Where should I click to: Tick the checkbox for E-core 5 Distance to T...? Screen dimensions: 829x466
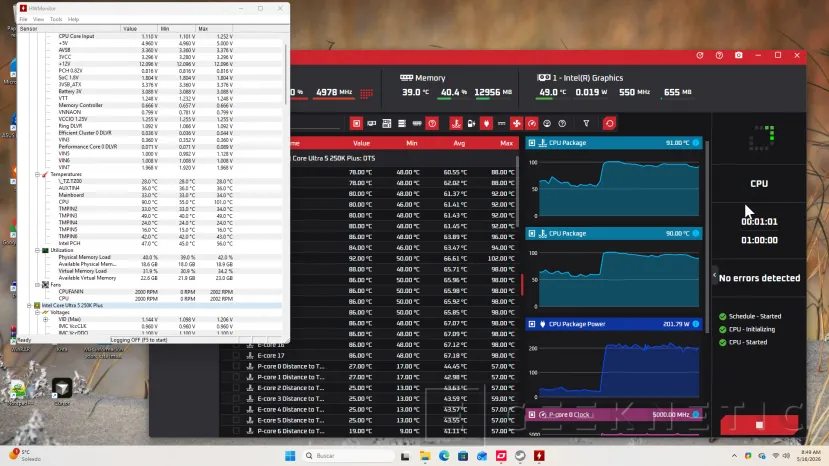(x=236, y=420)
